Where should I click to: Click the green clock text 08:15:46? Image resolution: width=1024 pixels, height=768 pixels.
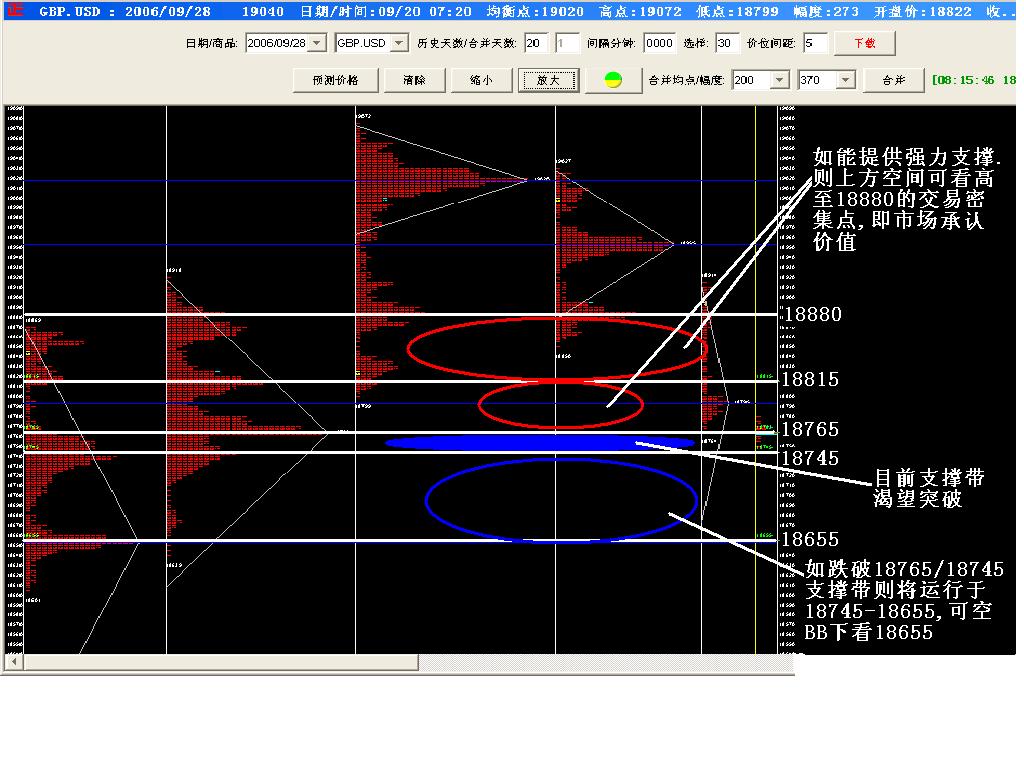pos(963,80)
